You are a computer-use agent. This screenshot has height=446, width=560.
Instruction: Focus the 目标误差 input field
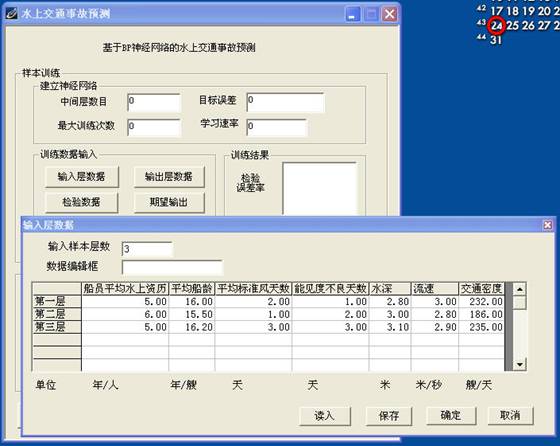pyautogui.click(x=285, y=102)
